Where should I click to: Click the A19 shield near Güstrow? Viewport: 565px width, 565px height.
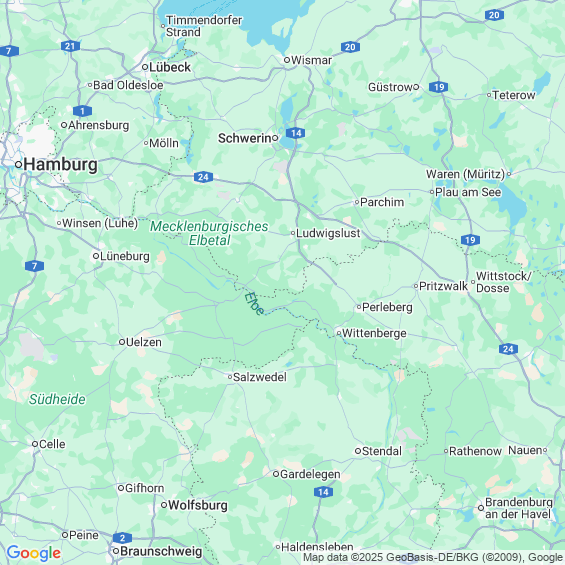click(439, 87)
